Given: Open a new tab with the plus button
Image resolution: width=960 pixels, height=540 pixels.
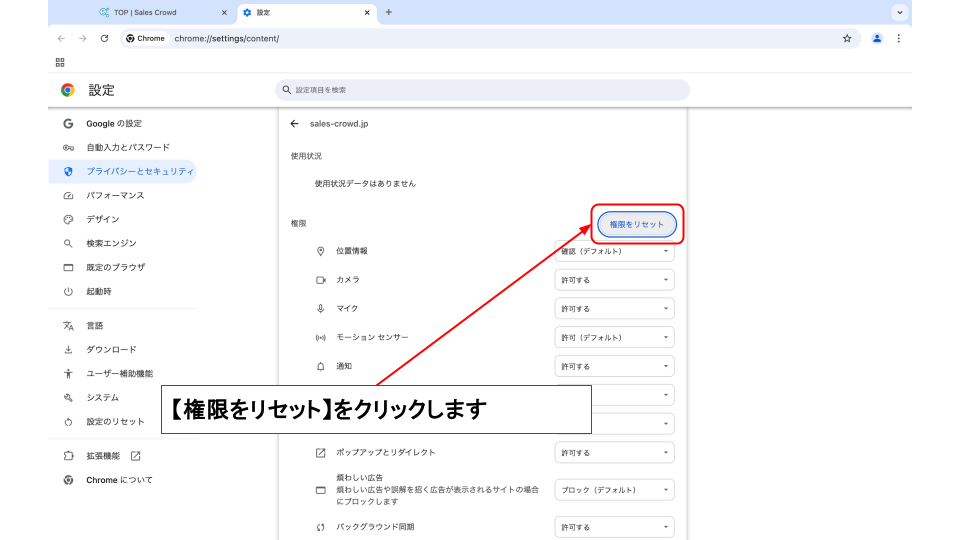Looking at the screenshot, I should coord(389,12).
